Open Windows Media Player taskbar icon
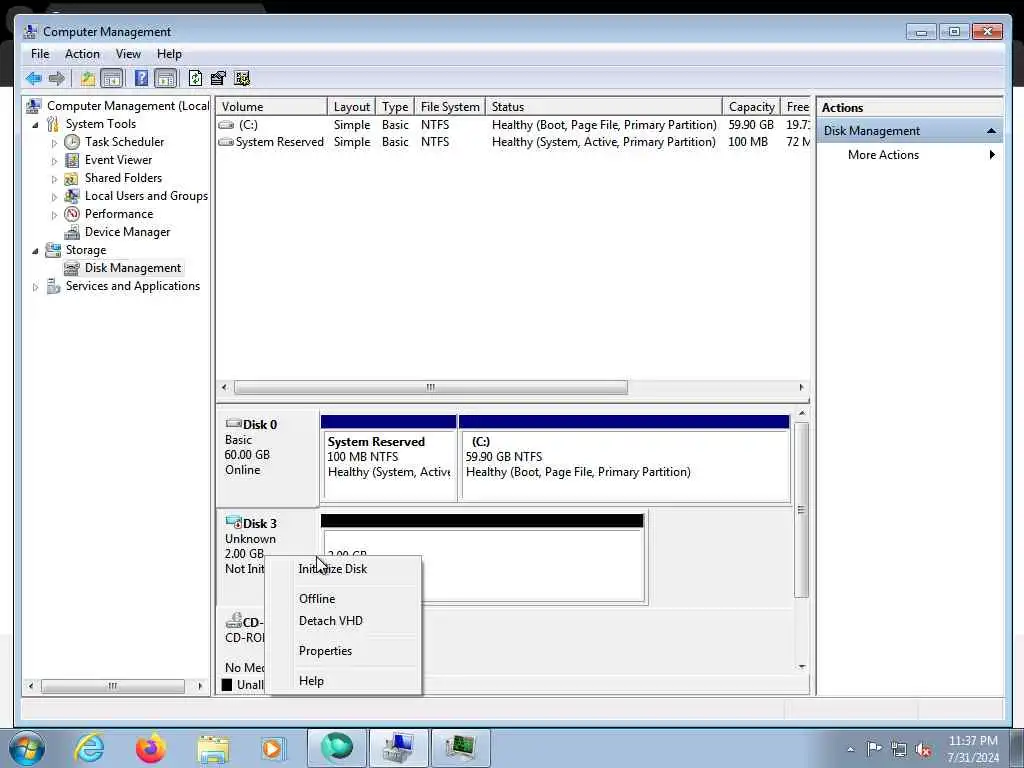Screen dimensions: 1024x768 [272, 749]
